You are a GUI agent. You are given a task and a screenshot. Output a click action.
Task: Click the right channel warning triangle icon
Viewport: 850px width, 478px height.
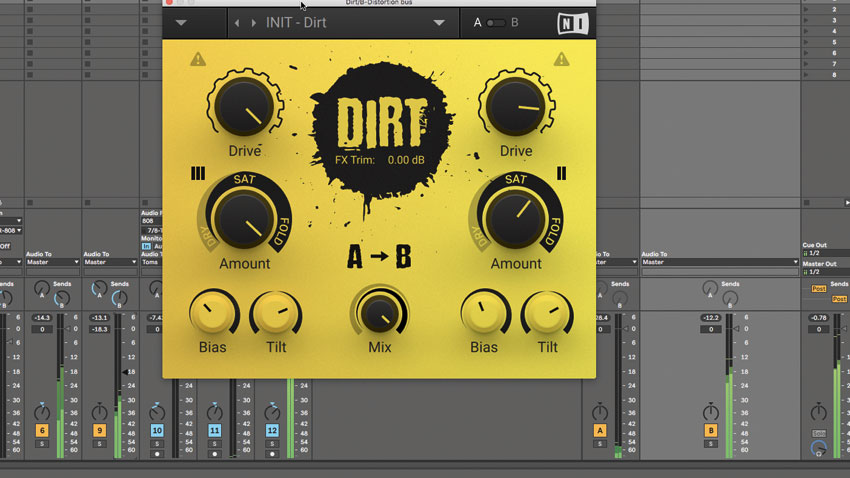tap(561, 59)
